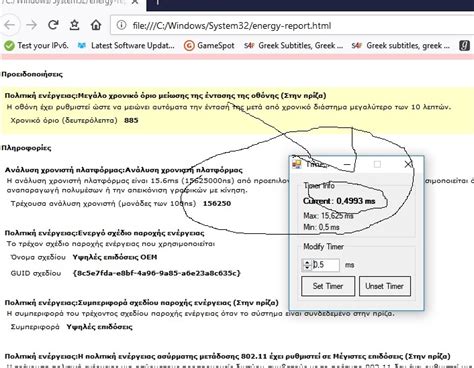Click the Min: 0,5 ms value
This screenshot has height=368, width=474.
[x=321, y=227]
